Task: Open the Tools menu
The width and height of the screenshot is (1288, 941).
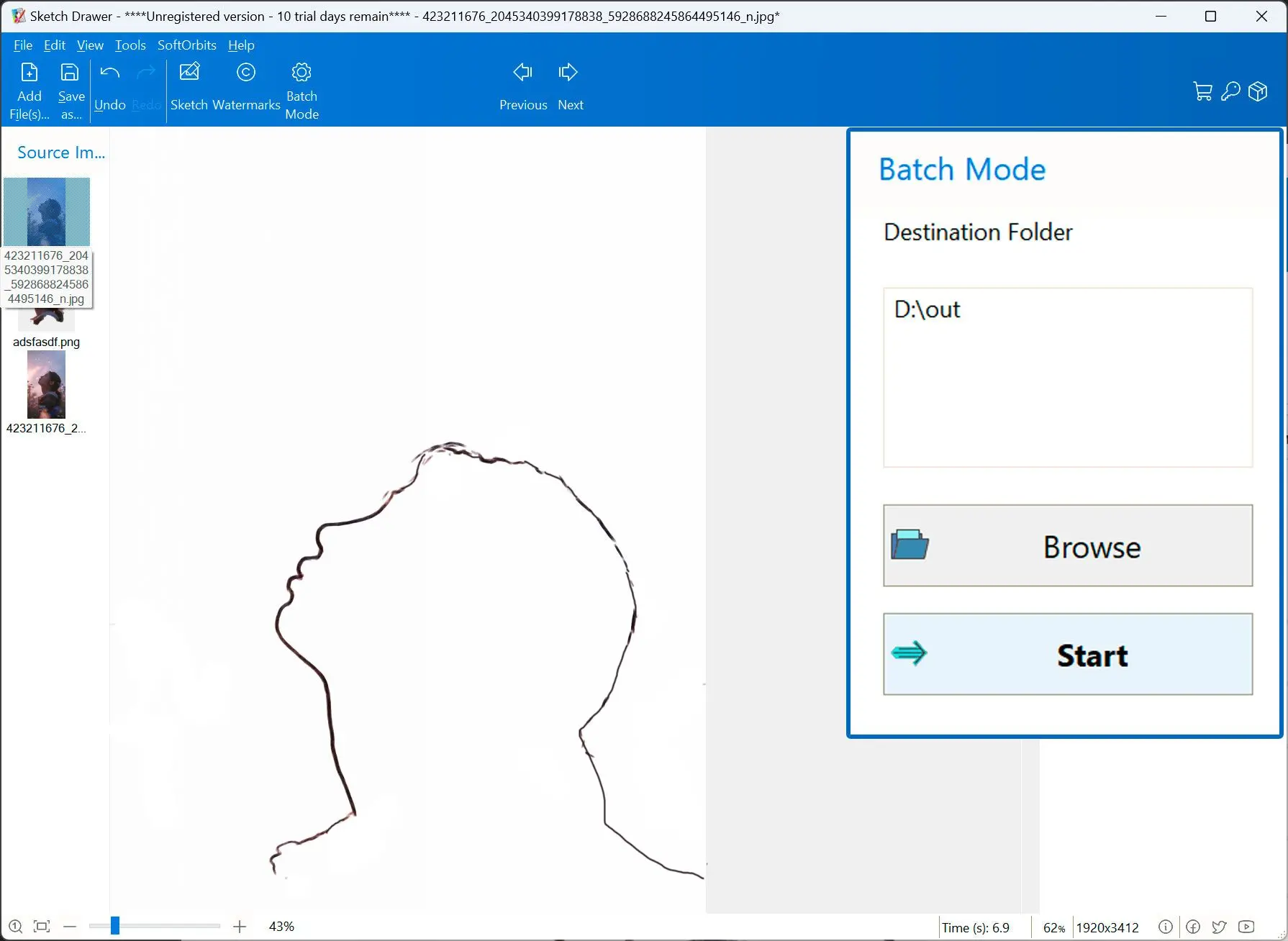Action: [x=130, y=45]
